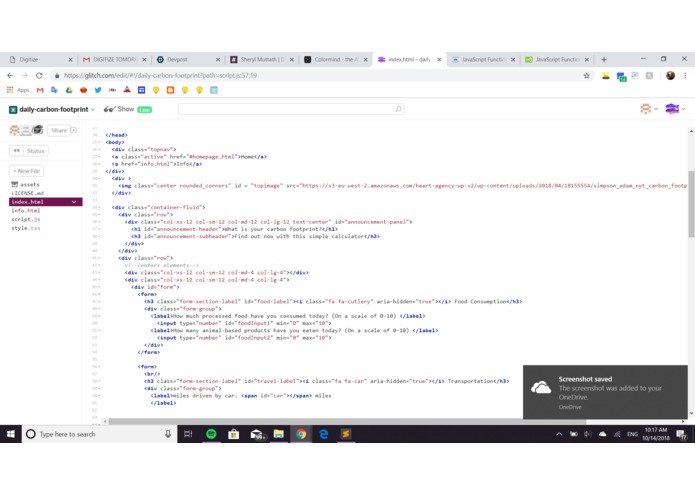Open File Explorer from taskbar
Viewport: 695px width, 494px height.
pyautogui.click(x=278, y=434)
